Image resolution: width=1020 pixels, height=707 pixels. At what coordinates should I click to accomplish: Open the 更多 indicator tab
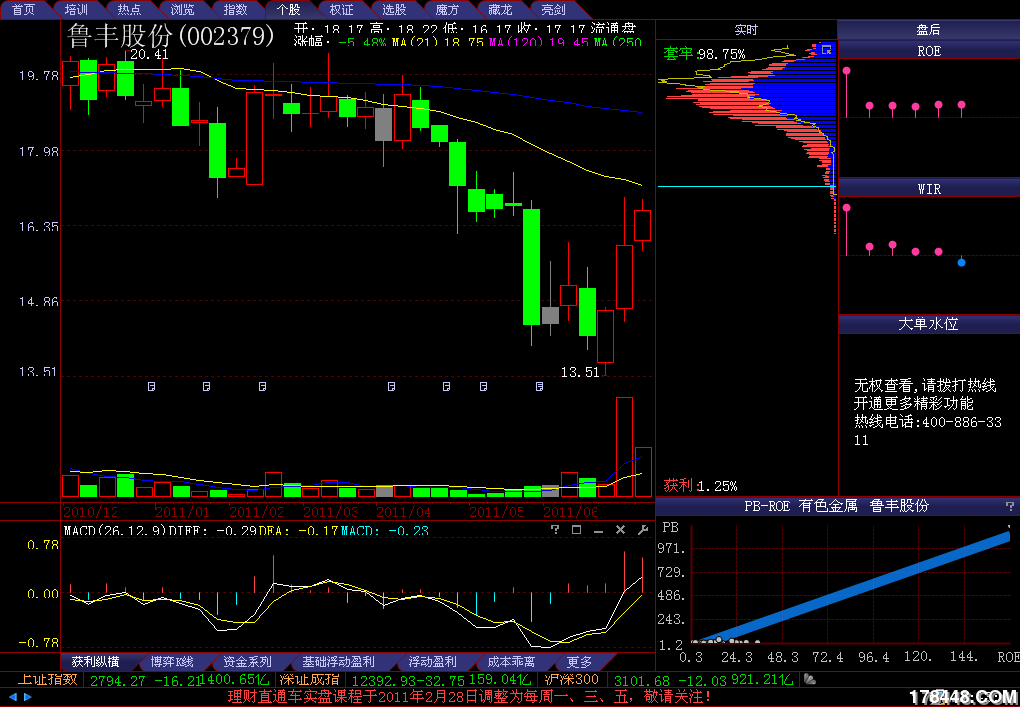pos(579,662)
